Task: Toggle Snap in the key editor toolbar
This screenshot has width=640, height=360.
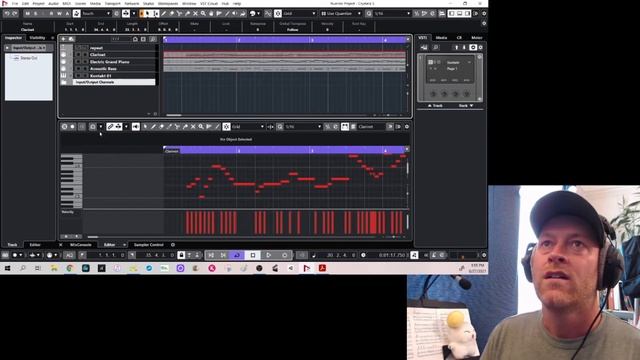Action: click(x=227, y=127)
